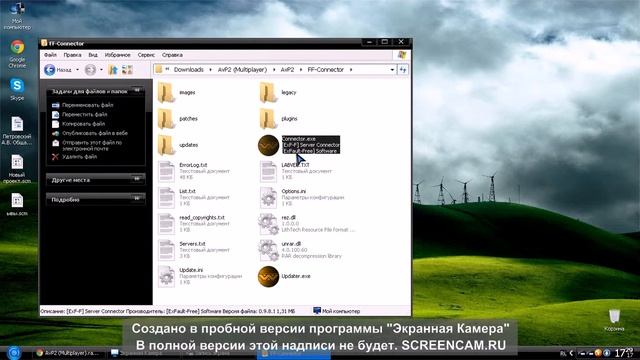The image size is (640, 360).
Task: Collapse the file and folder tasks panel
Action: pyautogui.click(x=137, y=91)
